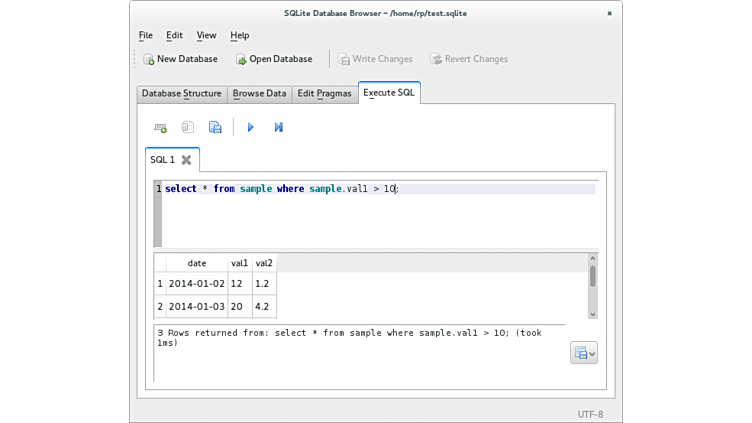Run the SQL with the Execute play icon
This screenshot has width=752, height=423.
click(251, 128)
